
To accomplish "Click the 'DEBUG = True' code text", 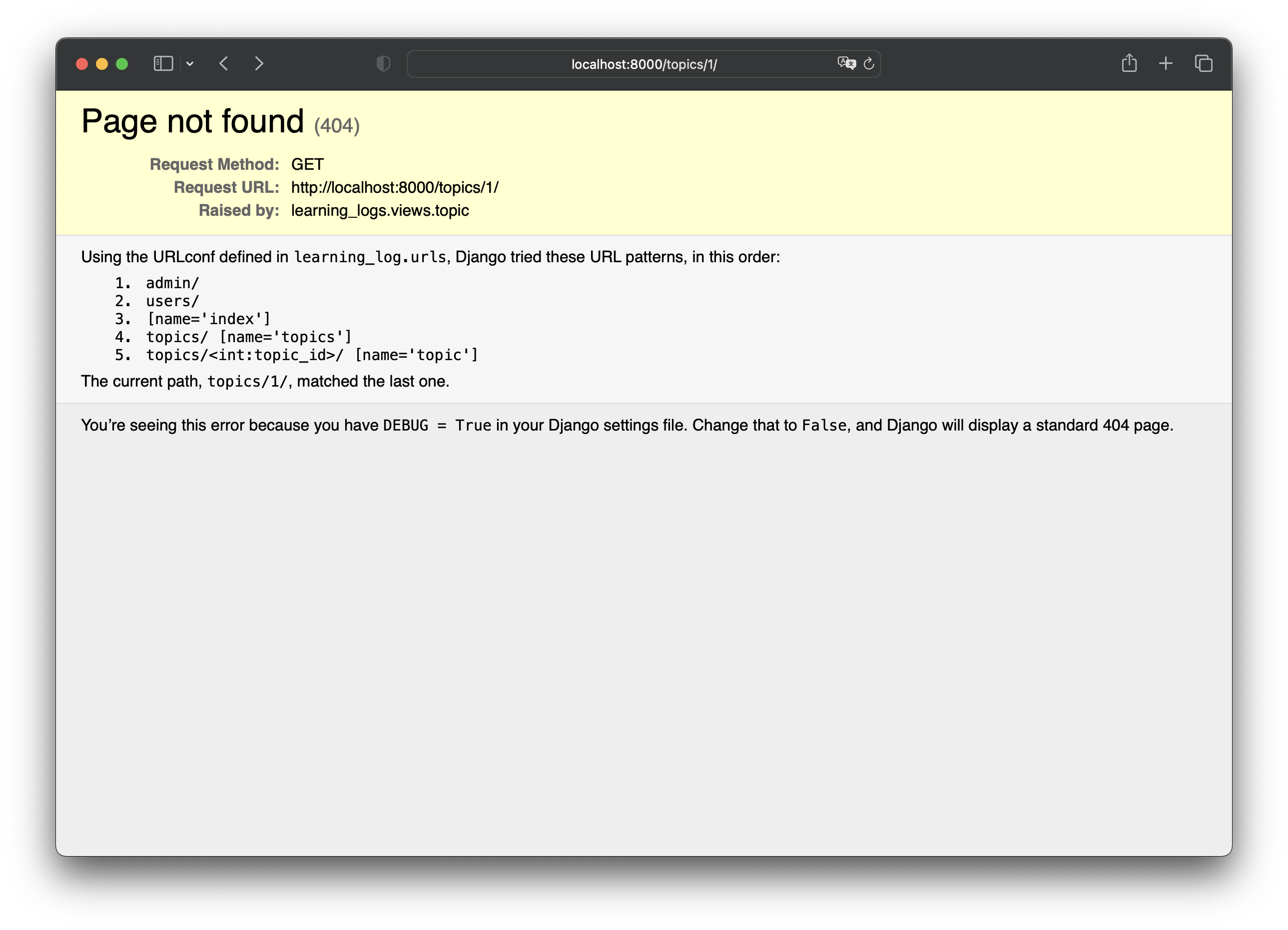I will click(437, 425).
